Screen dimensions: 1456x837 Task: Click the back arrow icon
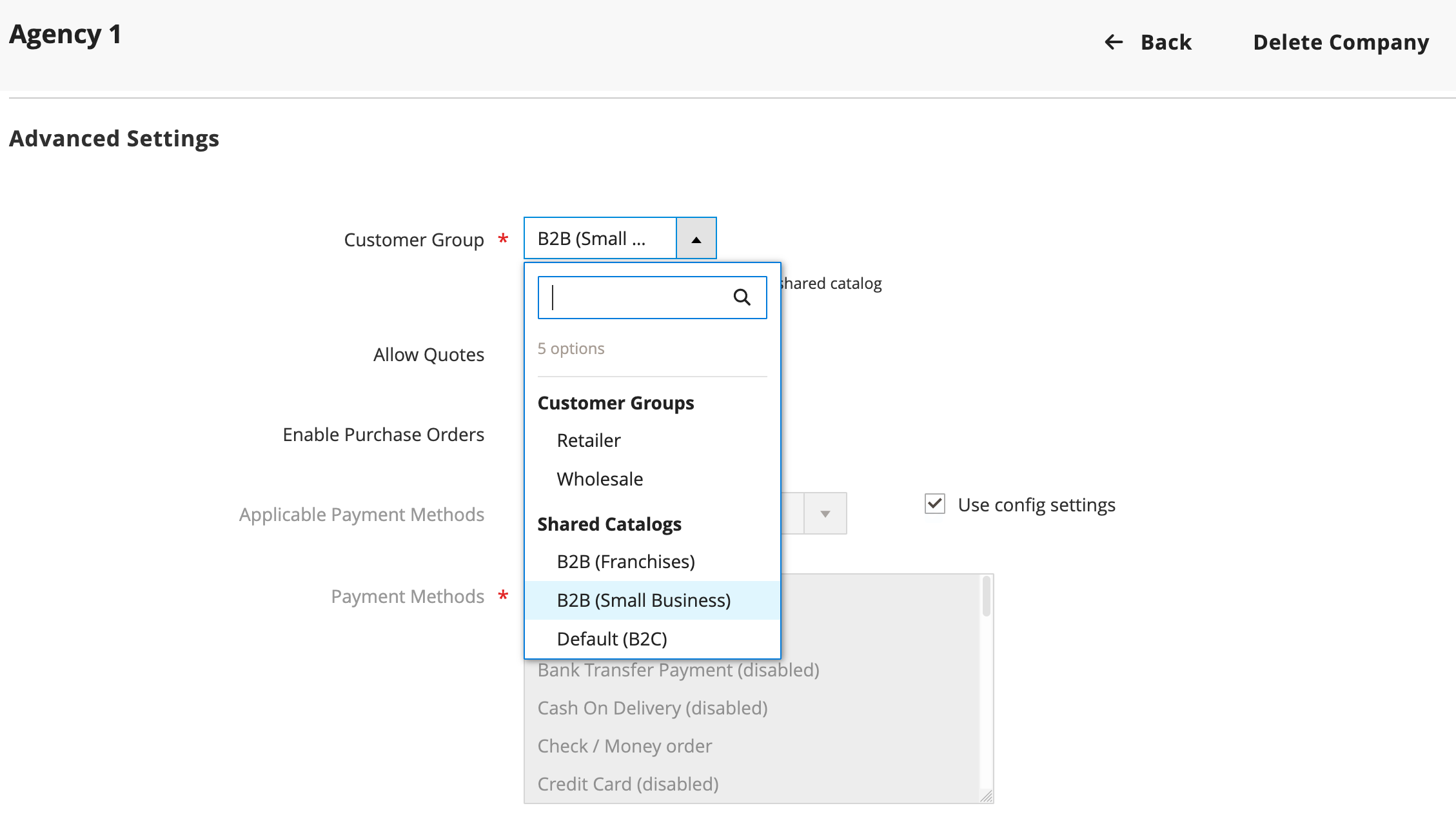coord(1112,42)
